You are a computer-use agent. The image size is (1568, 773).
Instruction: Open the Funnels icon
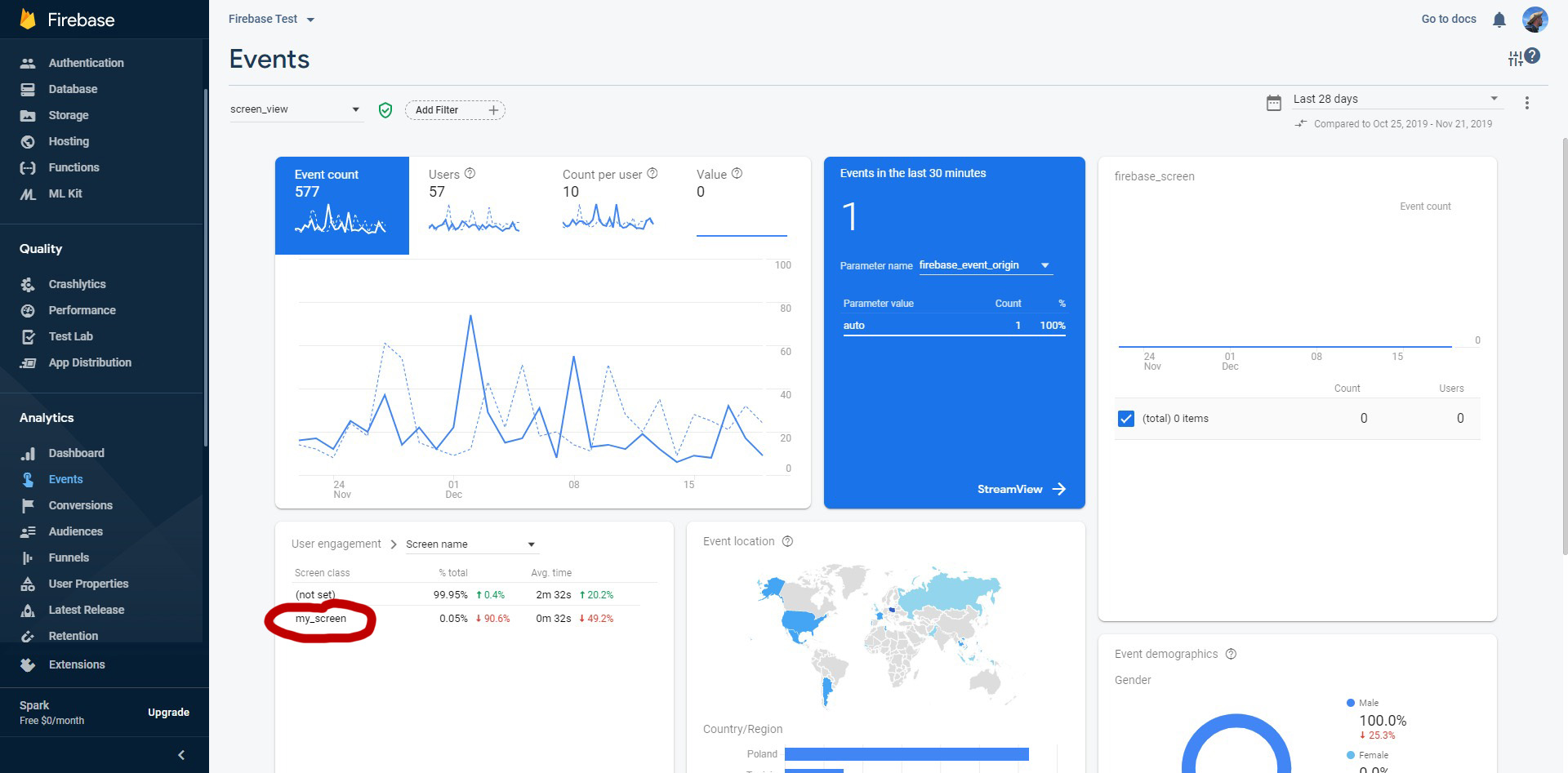[28, 558]
